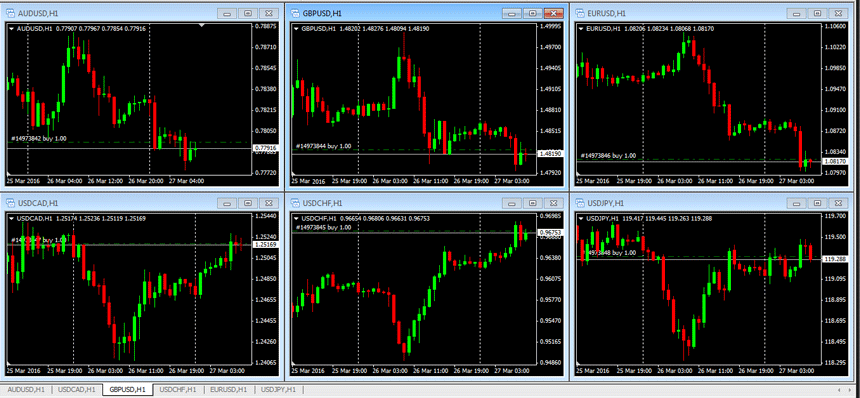This screenshot has height=398, width=860.
Task: Click the USDJPY,H1 chart window icon
Action: tap(579, 203)
